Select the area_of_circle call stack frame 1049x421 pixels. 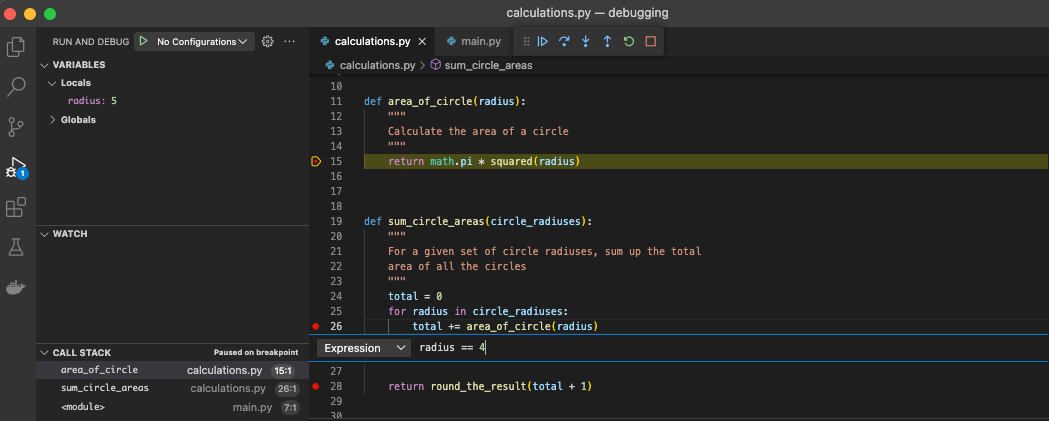pyautogui.click(x=173, y=370)
